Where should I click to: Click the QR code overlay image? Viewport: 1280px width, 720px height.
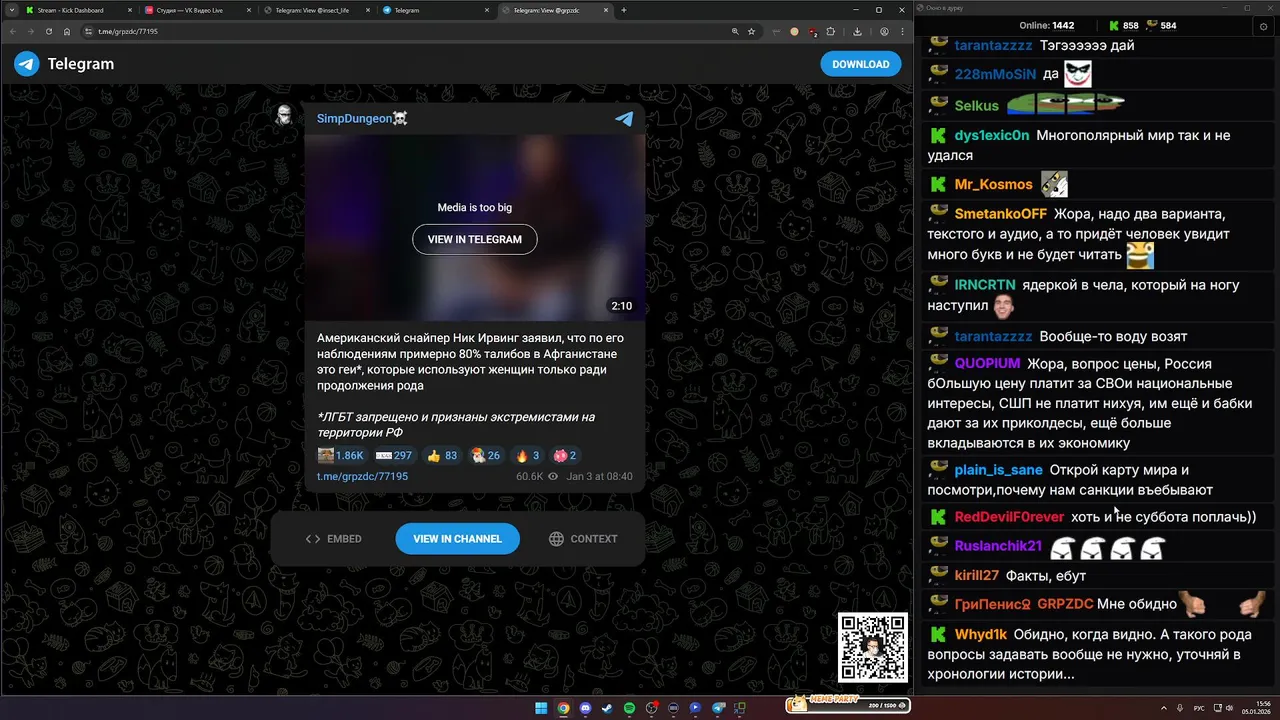point(873,647)
